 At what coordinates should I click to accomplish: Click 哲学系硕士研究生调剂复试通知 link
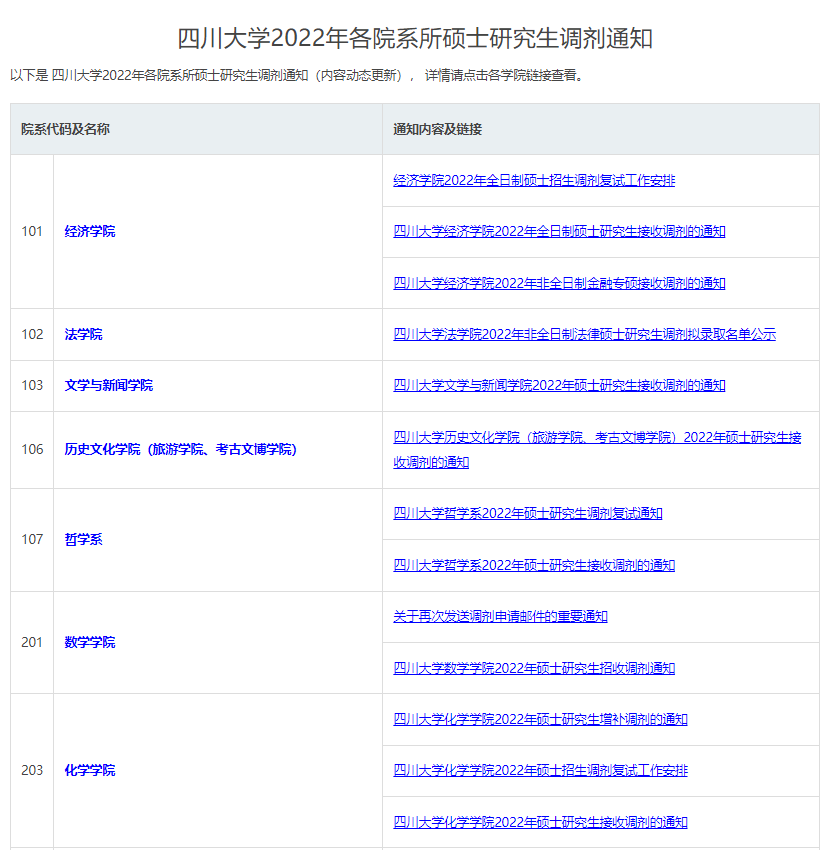pos(527,513)
